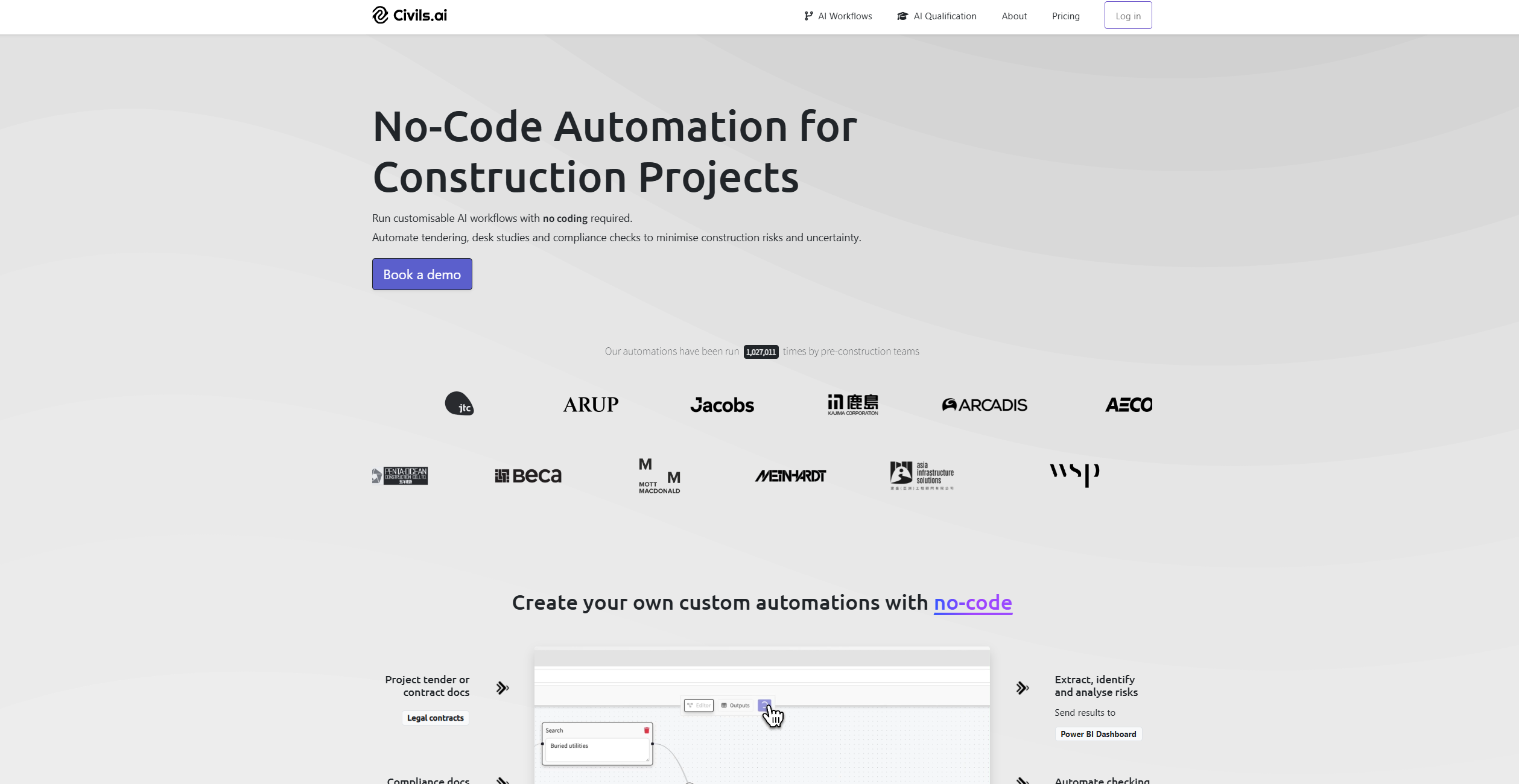
Task: Click the Mott MacDonald logo
Action: pos(659,476)
